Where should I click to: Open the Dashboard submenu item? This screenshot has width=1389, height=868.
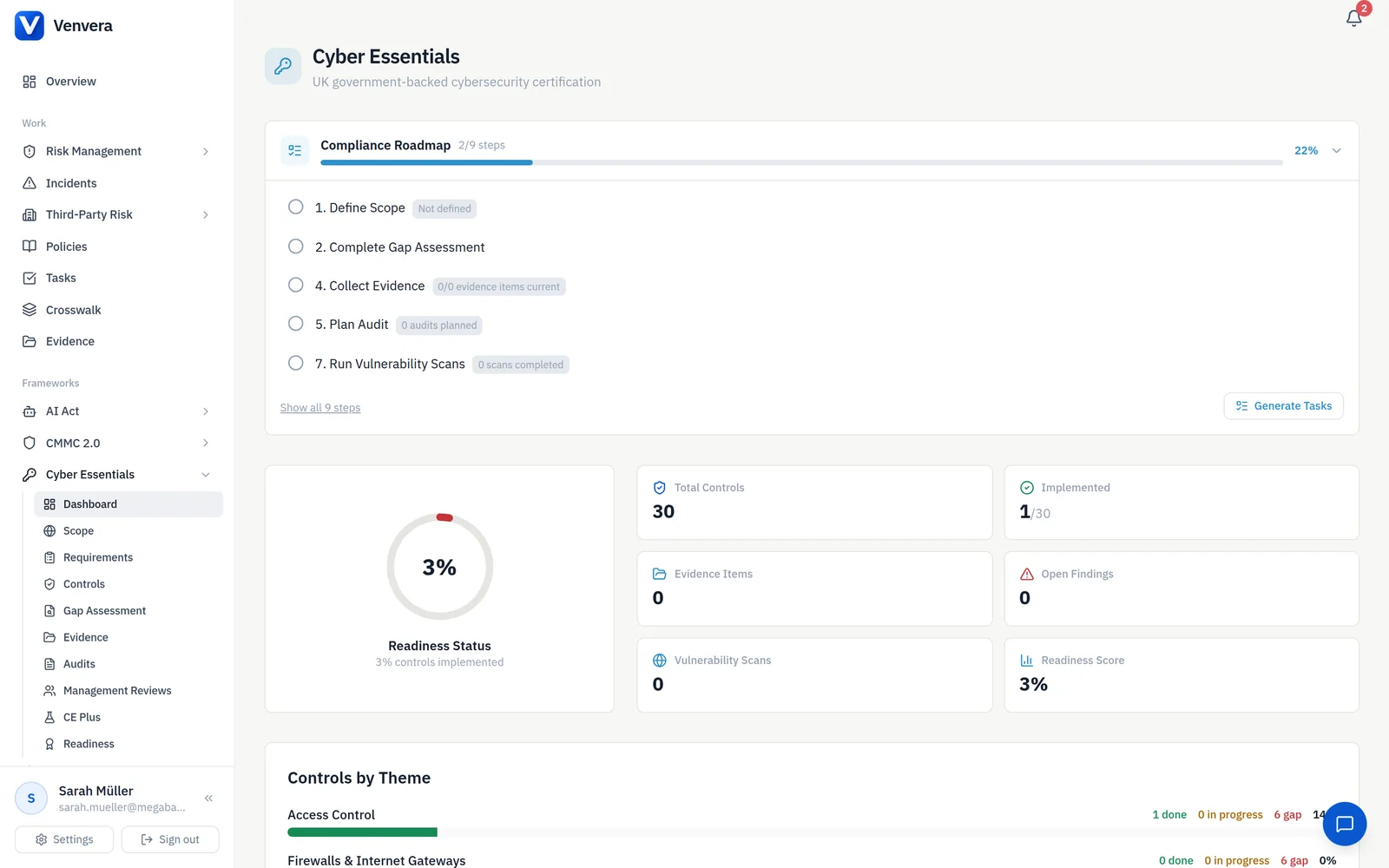pos(128,504)
